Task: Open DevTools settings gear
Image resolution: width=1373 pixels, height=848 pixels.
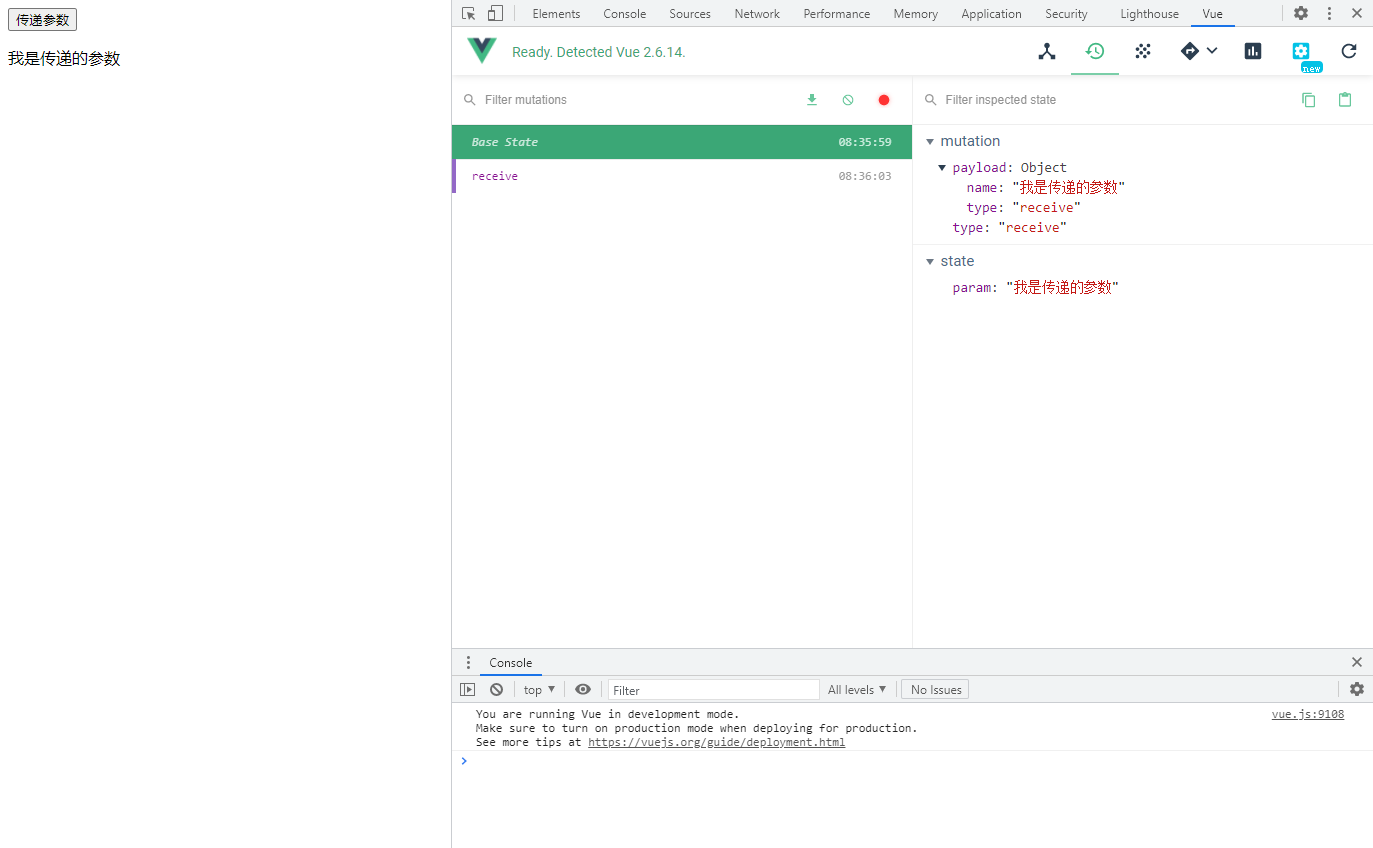Action: coord(1301,13)
